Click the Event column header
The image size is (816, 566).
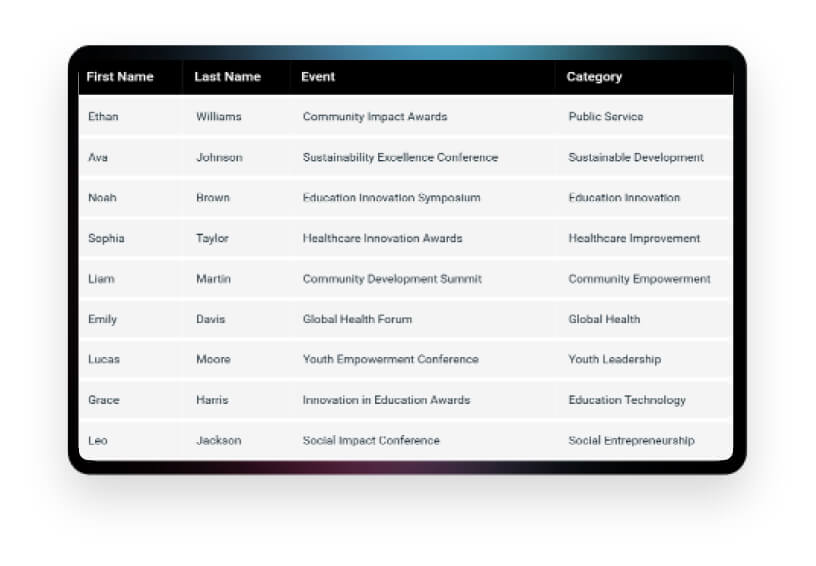pyautogui.click(x=318, y=77)
